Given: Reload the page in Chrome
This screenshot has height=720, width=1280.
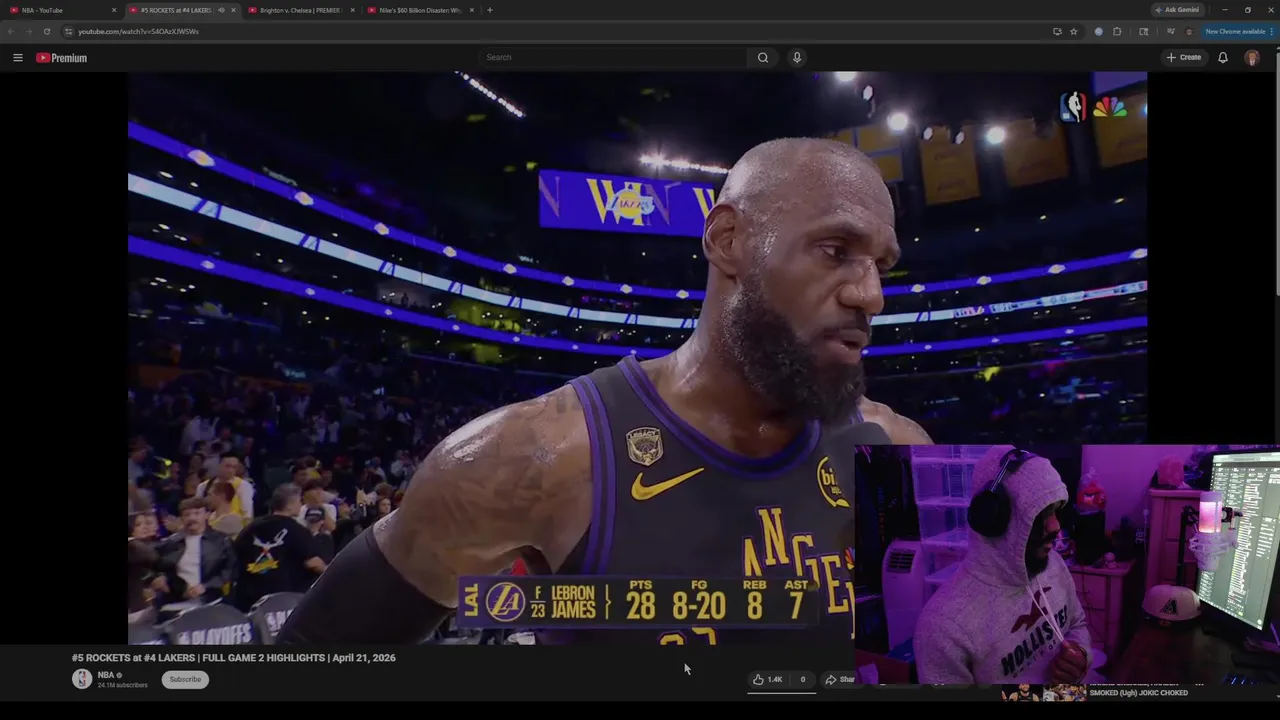Looking at the screenshot, I should click(x=46, y=31).
